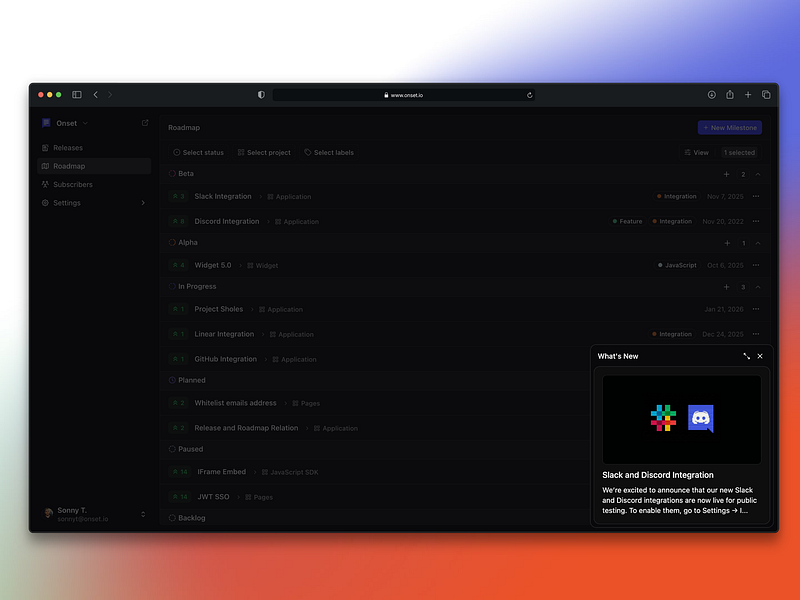
Task: Upvote Discord Integration
Action: 179,221
